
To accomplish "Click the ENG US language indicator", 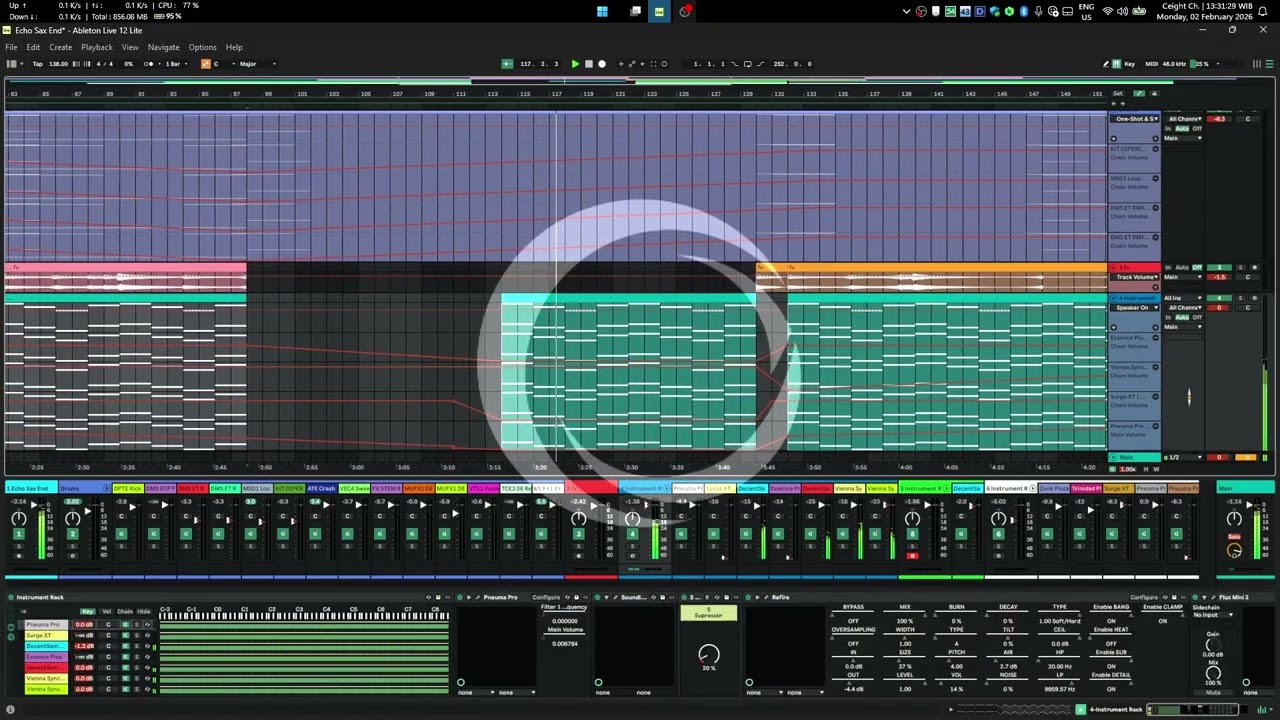I will [x=1086, y=11].
